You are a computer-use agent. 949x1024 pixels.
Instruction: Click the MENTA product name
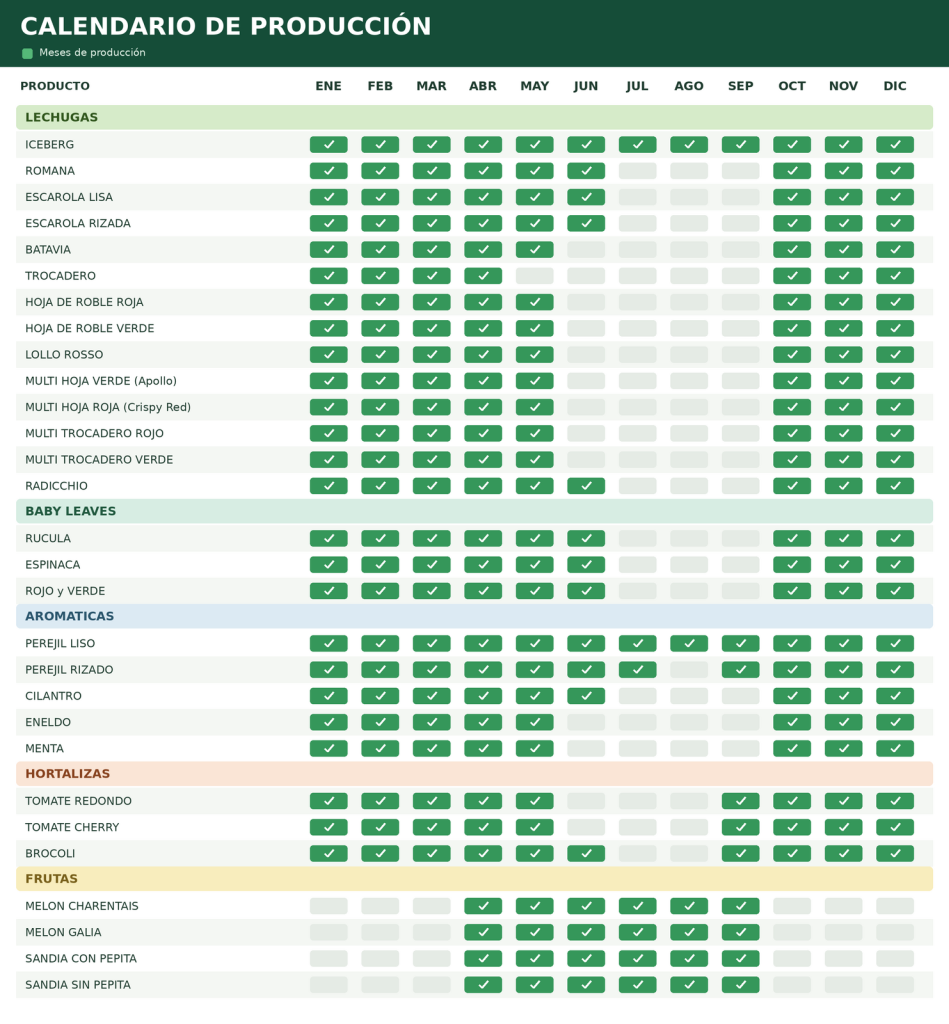tap(44, 748)
